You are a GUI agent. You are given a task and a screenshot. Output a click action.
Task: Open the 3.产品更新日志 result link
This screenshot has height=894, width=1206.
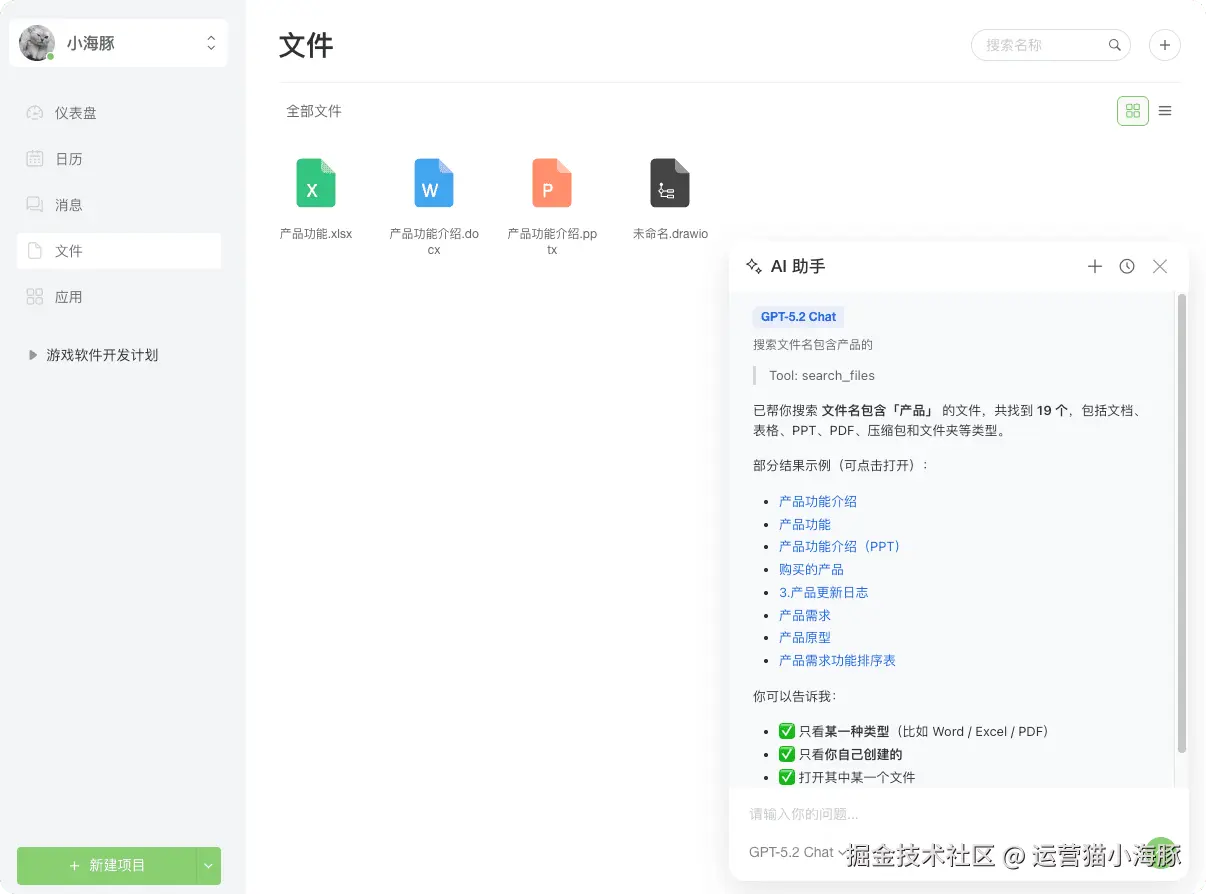pyautogui.click(x=824, y=592)
